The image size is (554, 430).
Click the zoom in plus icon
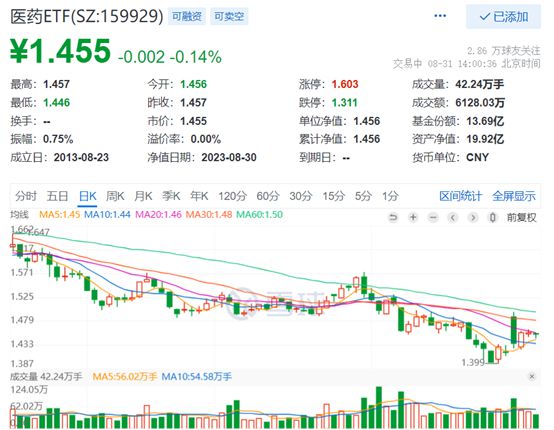[x=413, y=217]
